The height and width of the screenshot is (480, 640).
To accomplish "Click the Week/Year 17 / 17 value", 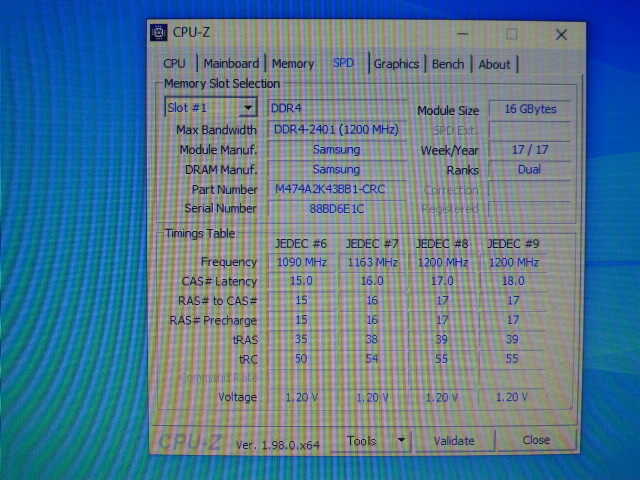I will click(x=530, y=150).
